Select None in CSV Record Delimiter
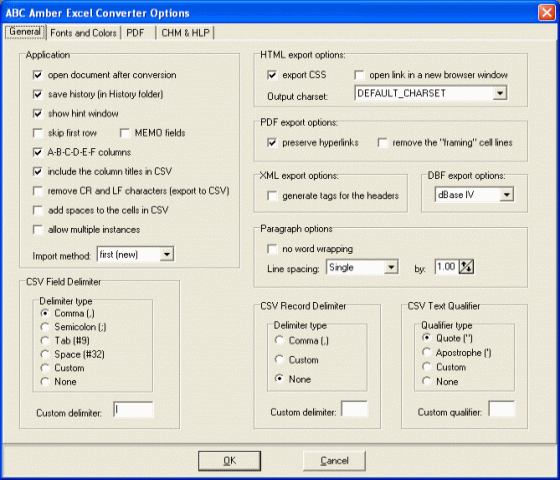This screenshot has height=480, width=560. pyautogui.click(x=279, y=379)
